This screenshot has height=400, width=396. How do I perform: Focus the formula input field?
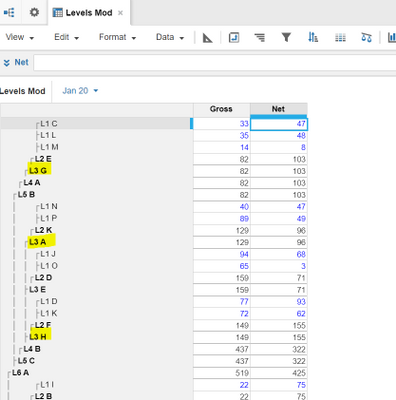[214, 63]
